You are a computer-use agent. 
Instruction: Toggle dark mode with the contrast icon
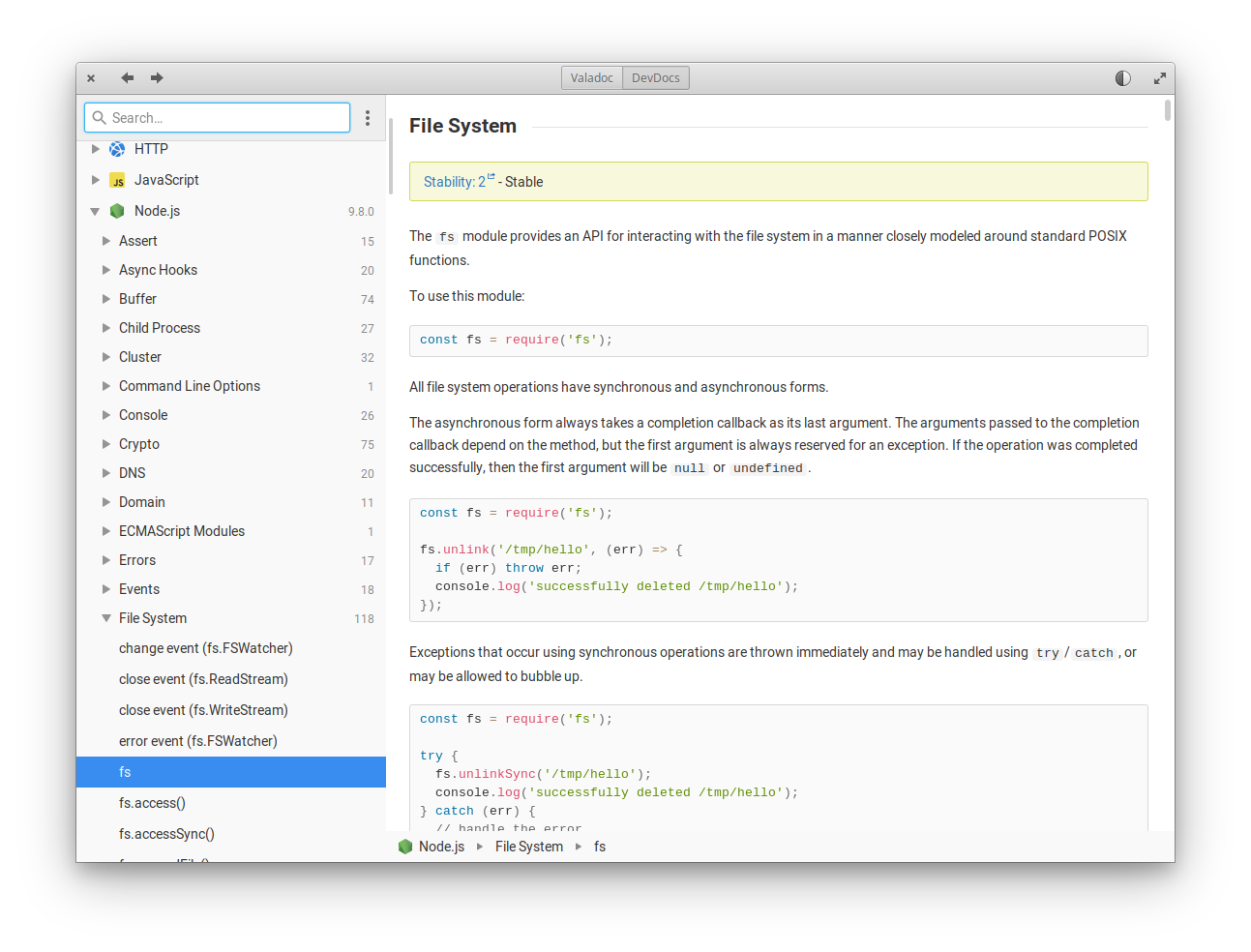tap(1122, 77)
